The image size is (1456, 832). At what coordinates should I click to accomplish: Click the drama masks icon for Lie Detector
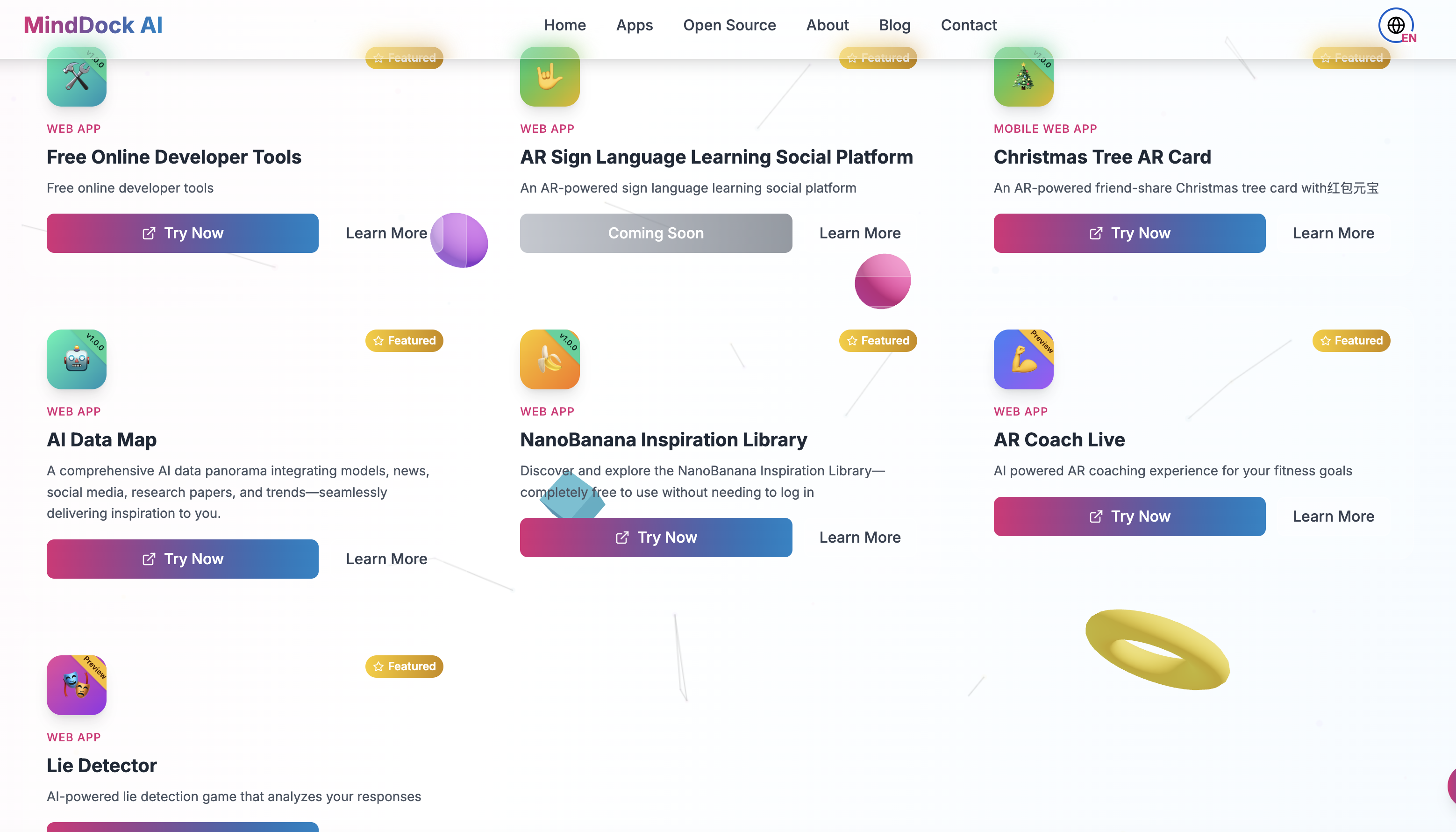click(x=76, y=685)
